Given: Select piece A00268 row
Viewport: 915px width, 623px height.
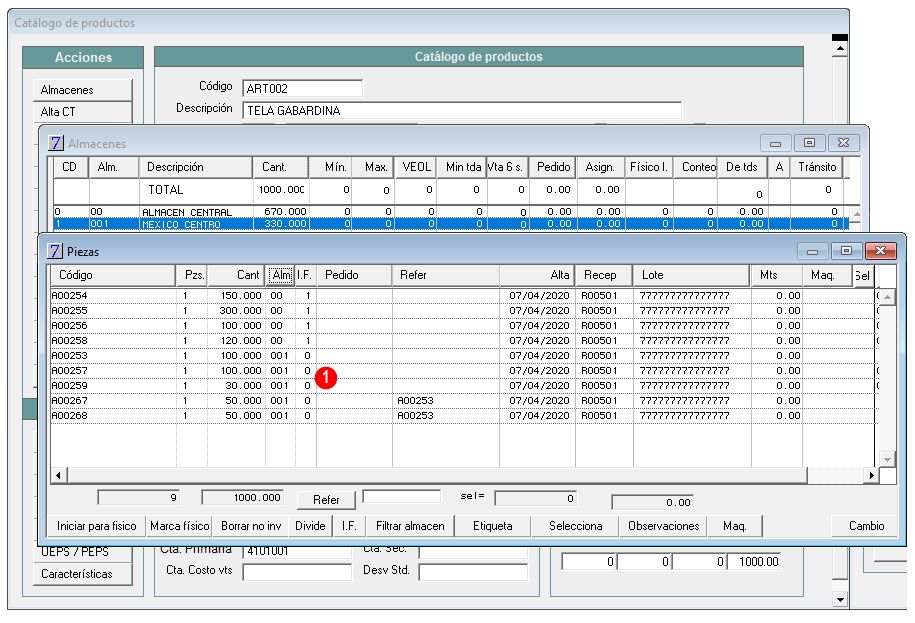Looking at the screenshot, I should pyautogui.click(x=463, y=416).
